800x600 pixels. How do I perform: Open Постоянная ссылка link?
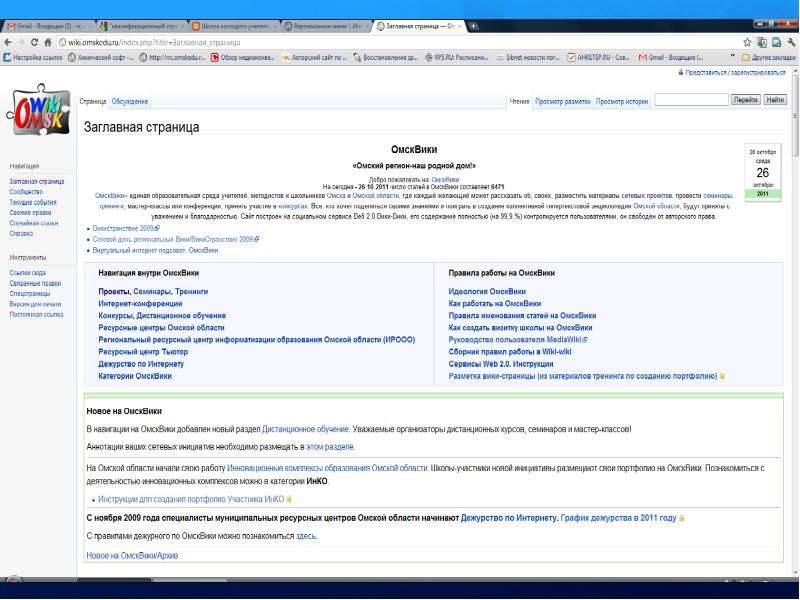(x=36, y=314)
